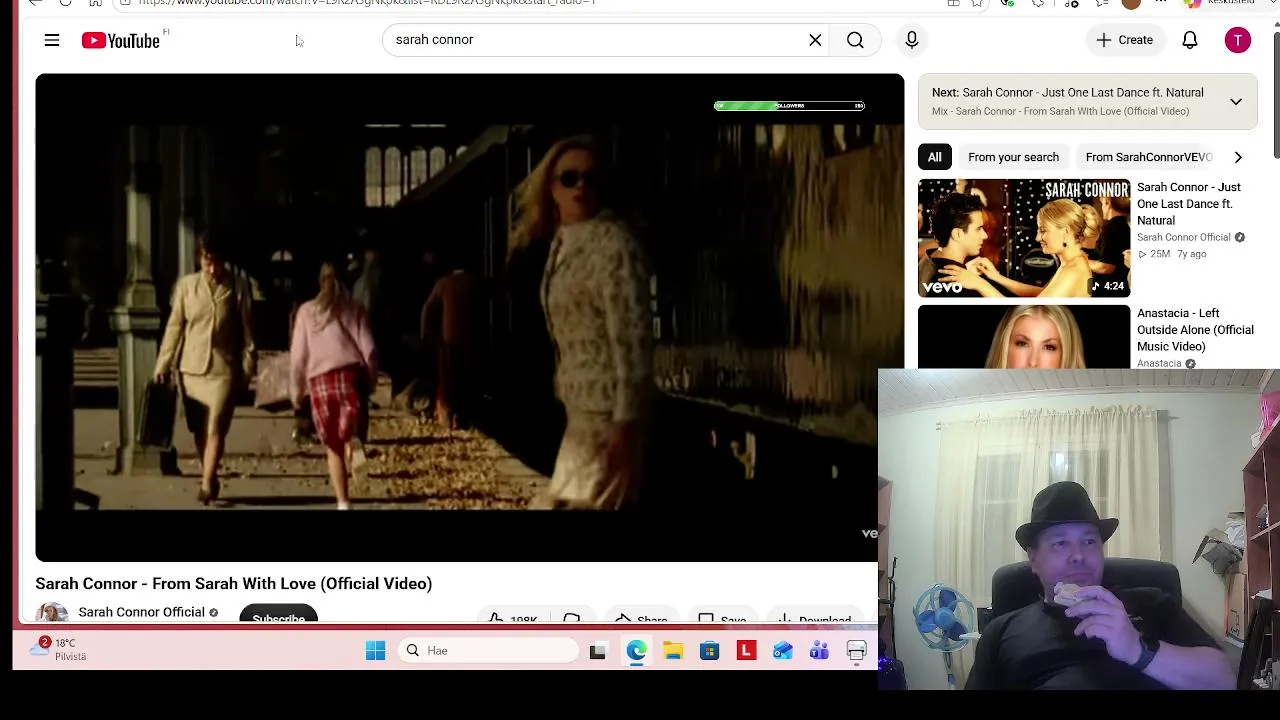
Task: Select the From SarahConnorVEVO chip
Action: coord(1149,157)
